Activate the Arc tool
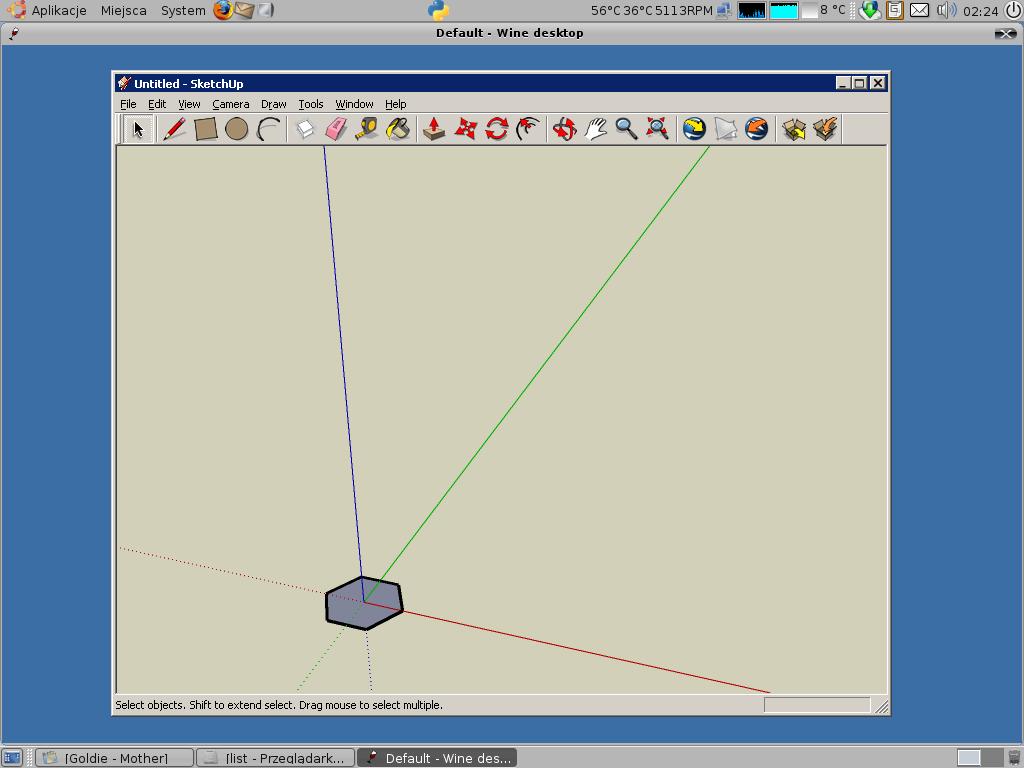This screenshot has width=1024, height=768. pos(268,129)
